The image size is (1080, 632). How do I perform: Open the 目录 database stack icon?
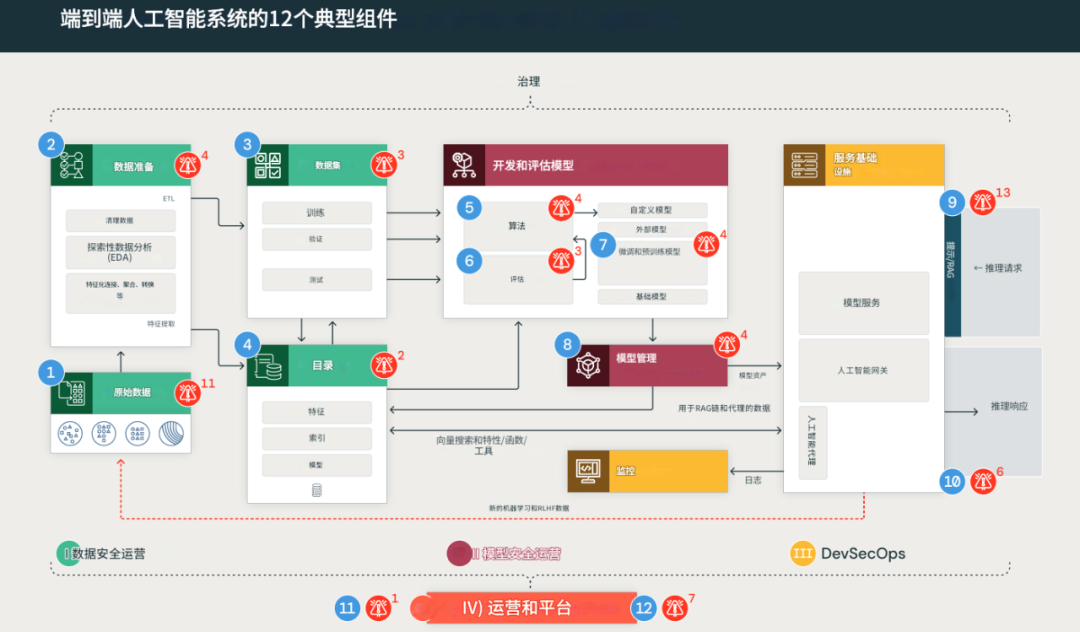tap(266, 364)
